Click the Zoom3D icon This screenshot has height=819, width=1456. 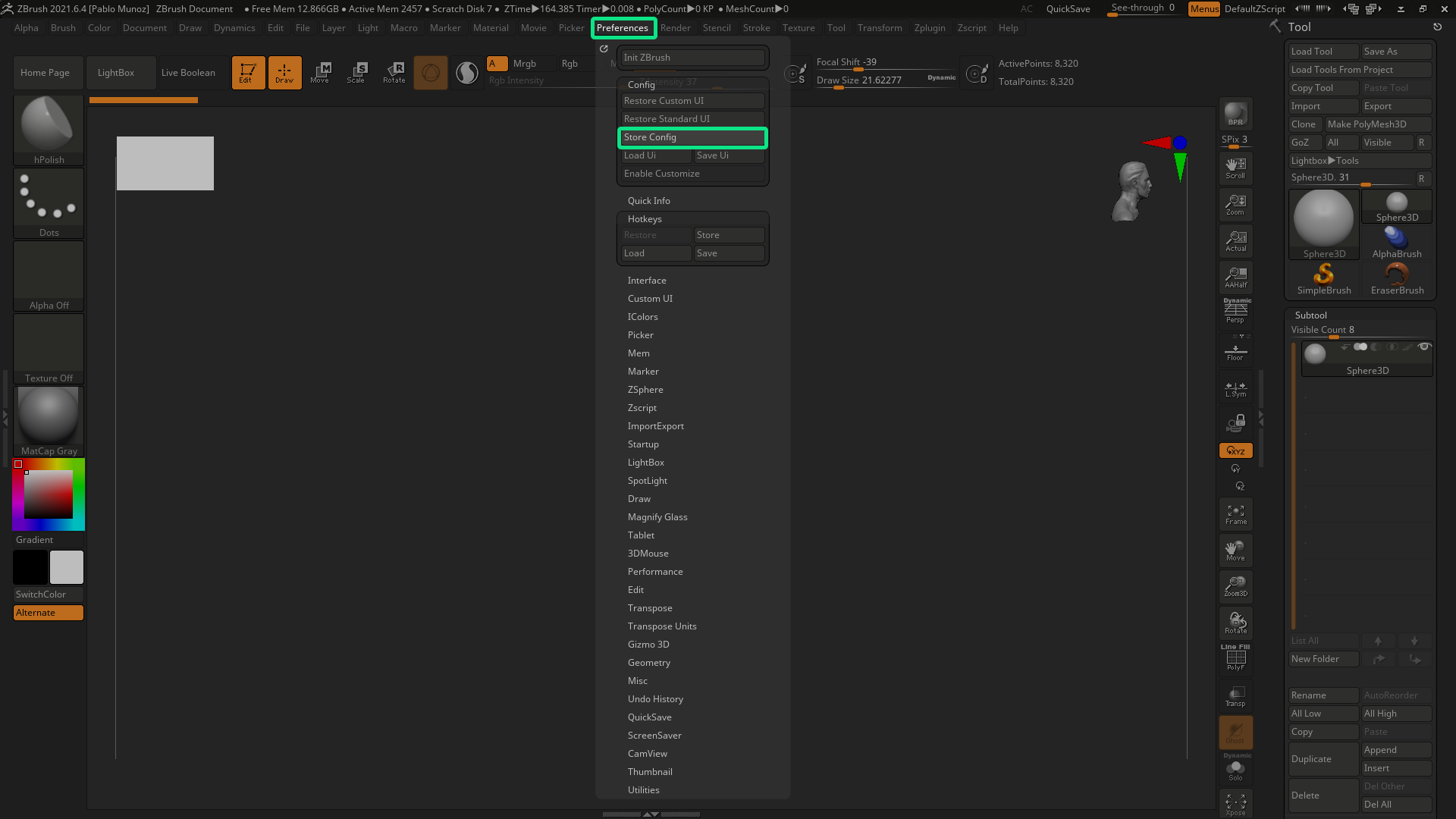[x=1235, y=586]
